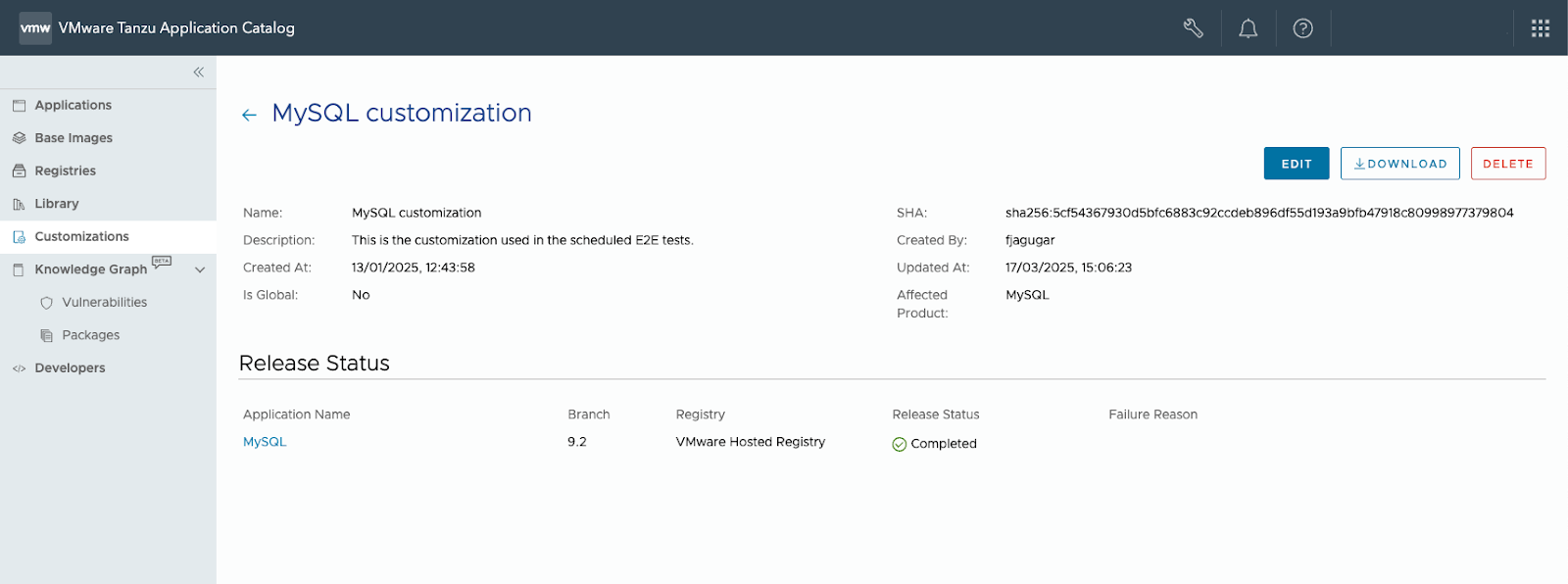This screenshot has height=584, width=1568.
Task: Open Knowledge Graph section
Action: [x=90, y=269]
